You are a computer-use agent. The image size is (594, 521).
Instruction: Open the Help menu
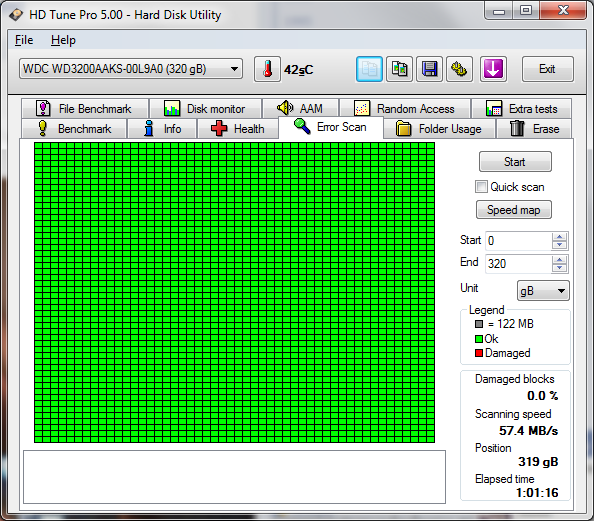point(63,40)
